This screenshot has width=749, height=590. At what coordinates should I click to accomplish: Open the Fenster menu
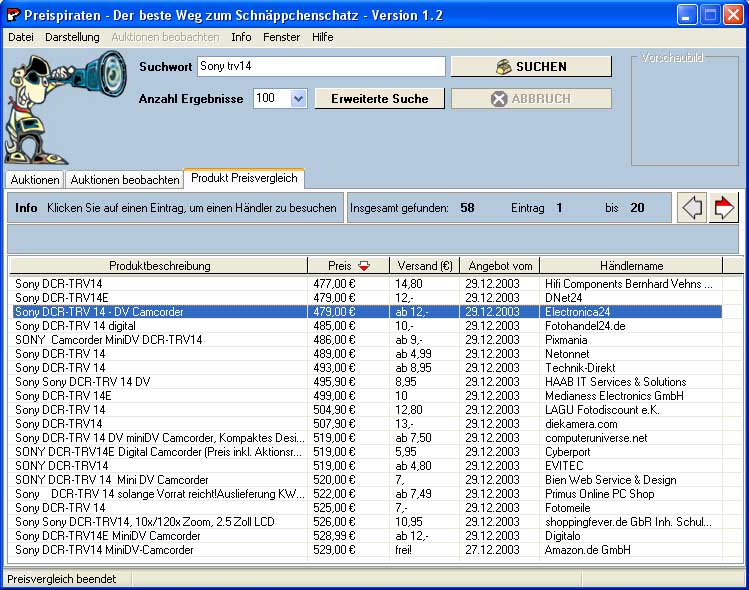click(x=281, y=37)
